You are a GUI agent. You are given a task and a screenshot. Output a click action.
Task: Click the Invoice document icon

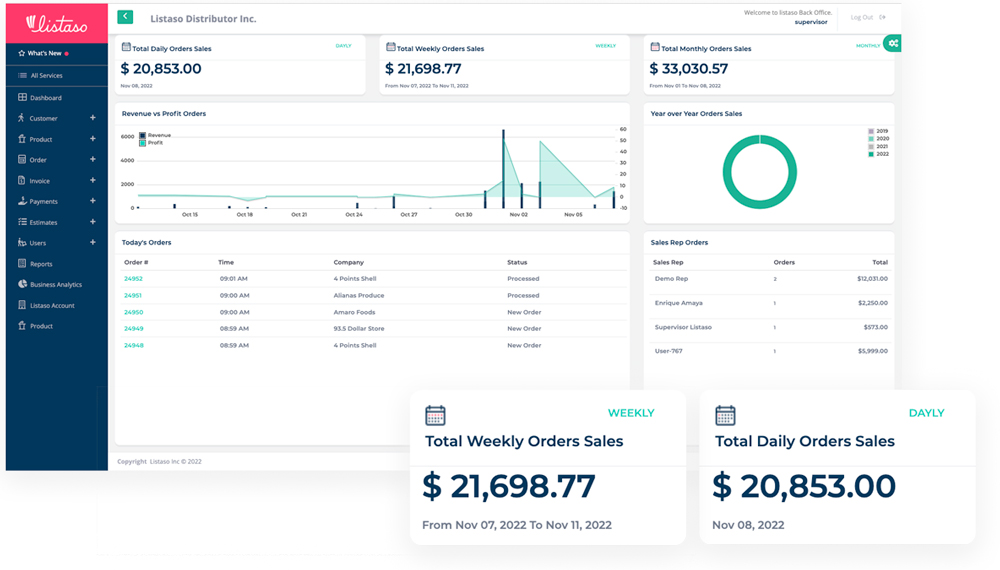22,180
